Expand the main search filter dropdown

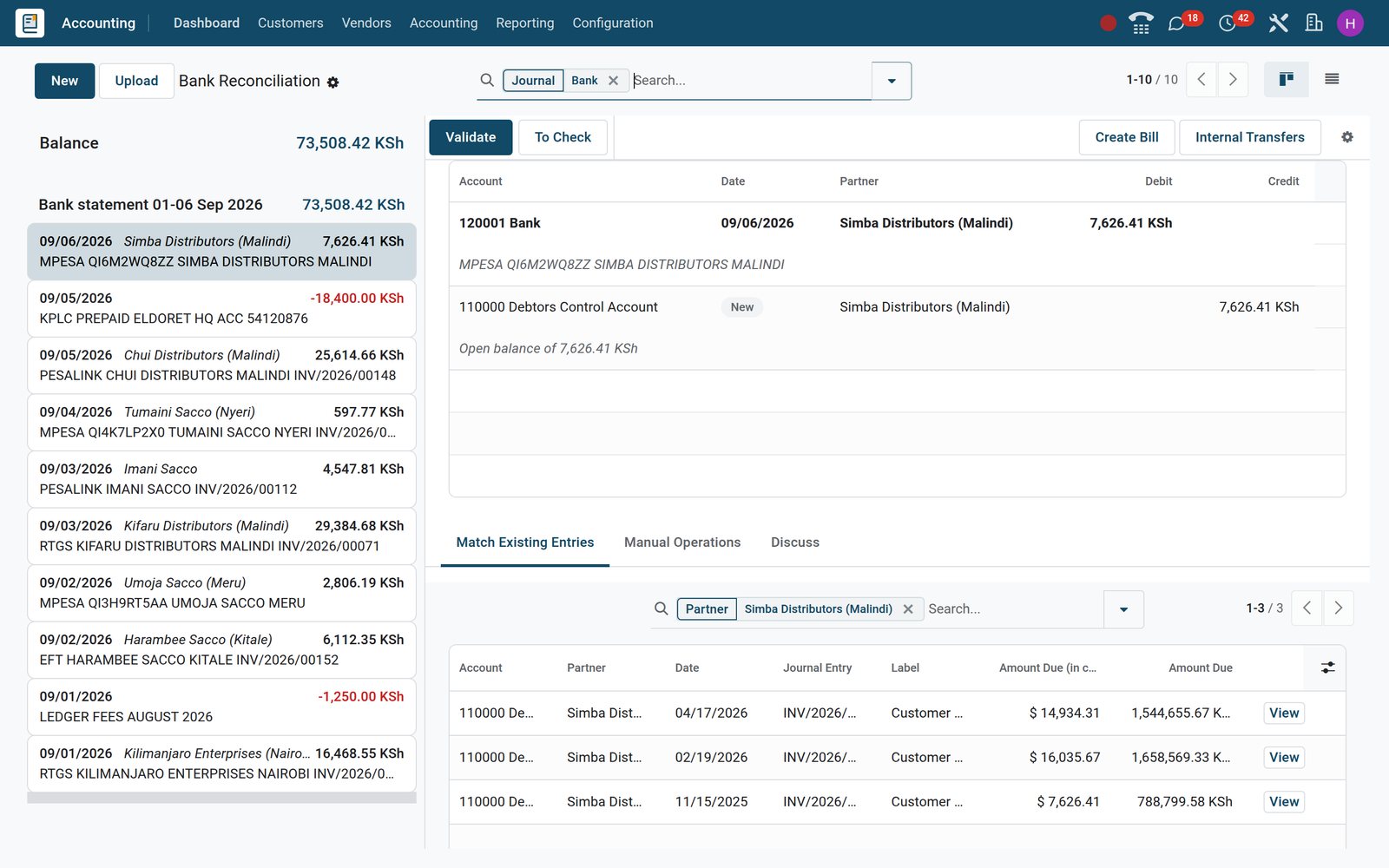point(892,81)
